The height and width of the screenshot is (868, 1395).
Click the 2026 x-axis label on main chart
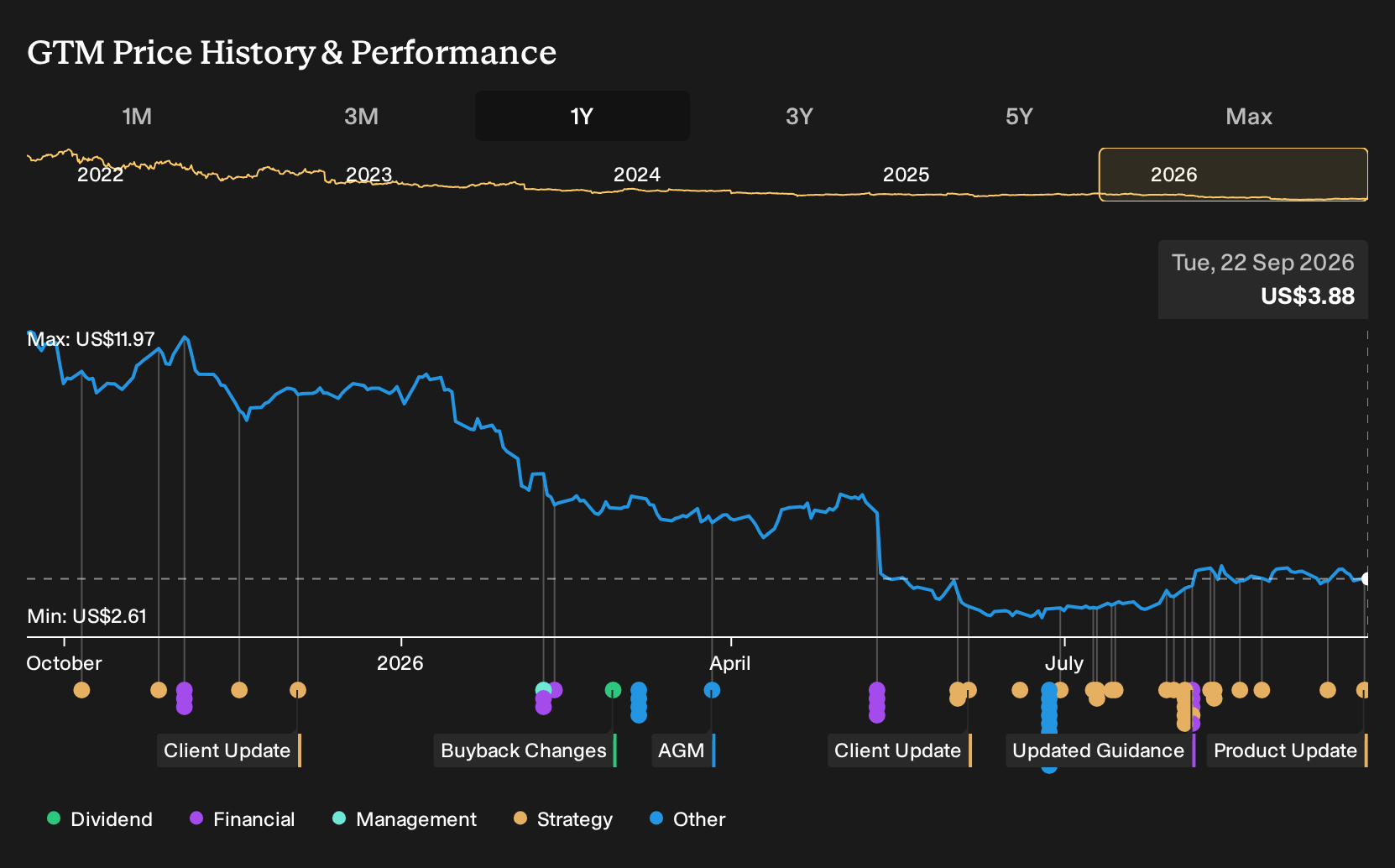tap(400, 663)
